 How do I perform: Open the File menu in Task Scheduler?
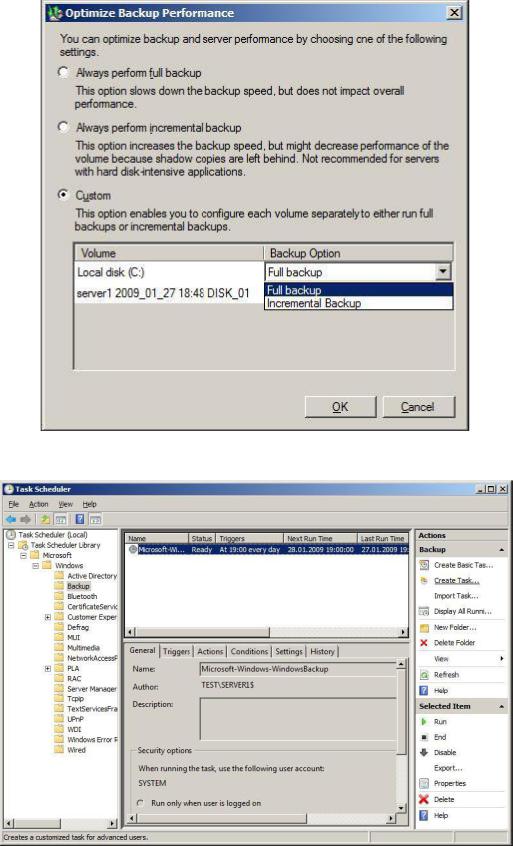[13, 504]
